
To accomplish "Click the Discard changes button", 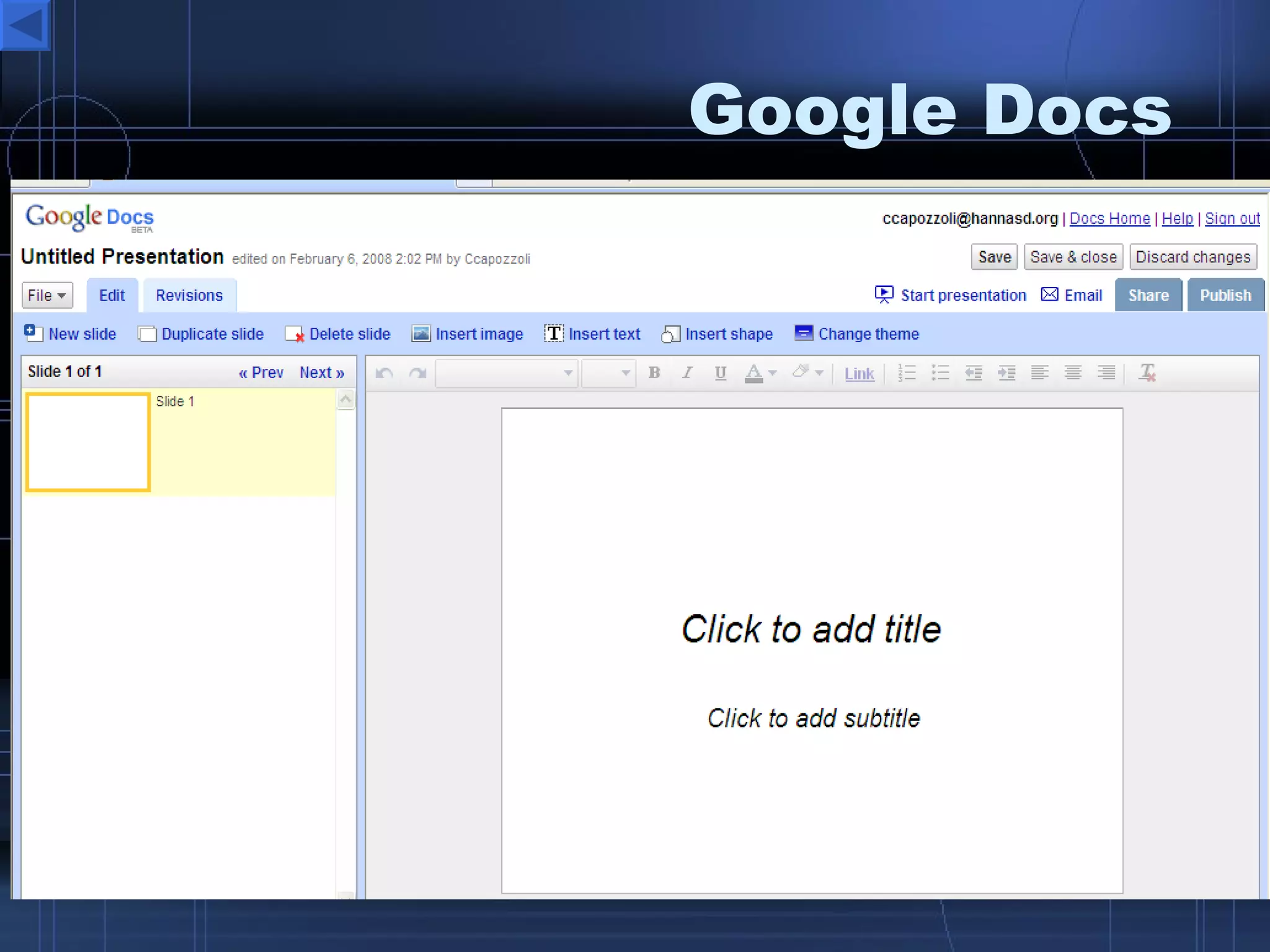I will (1193, 257).
